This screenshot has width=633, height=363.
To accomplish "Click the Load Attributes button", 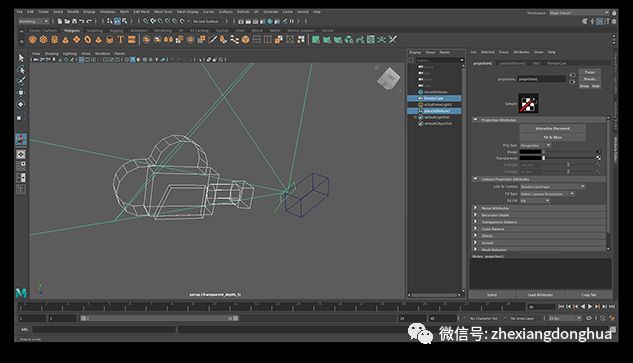I will coord(540,295).
